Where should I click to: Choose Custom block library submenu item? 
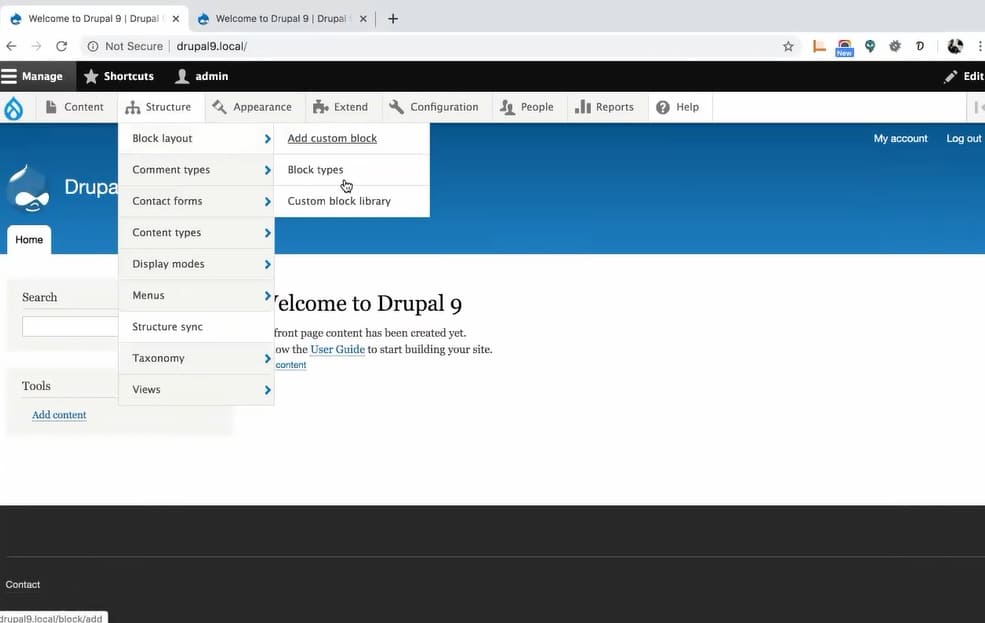352,201
